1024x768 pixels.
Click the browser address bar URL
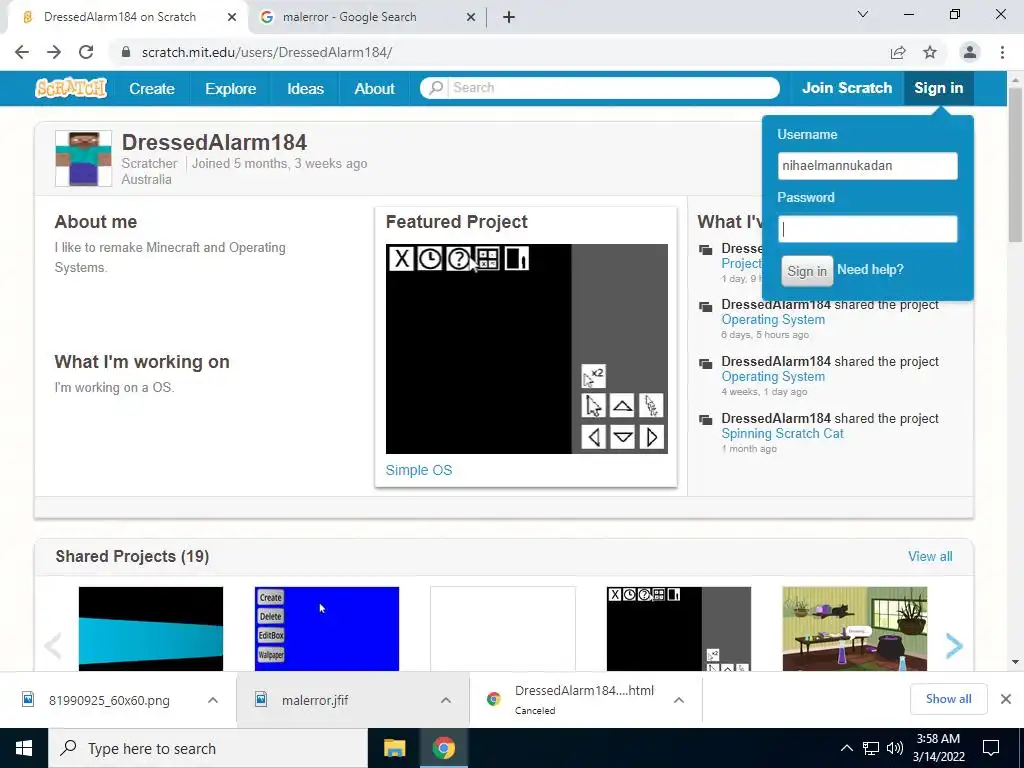[x=266, y=52]
